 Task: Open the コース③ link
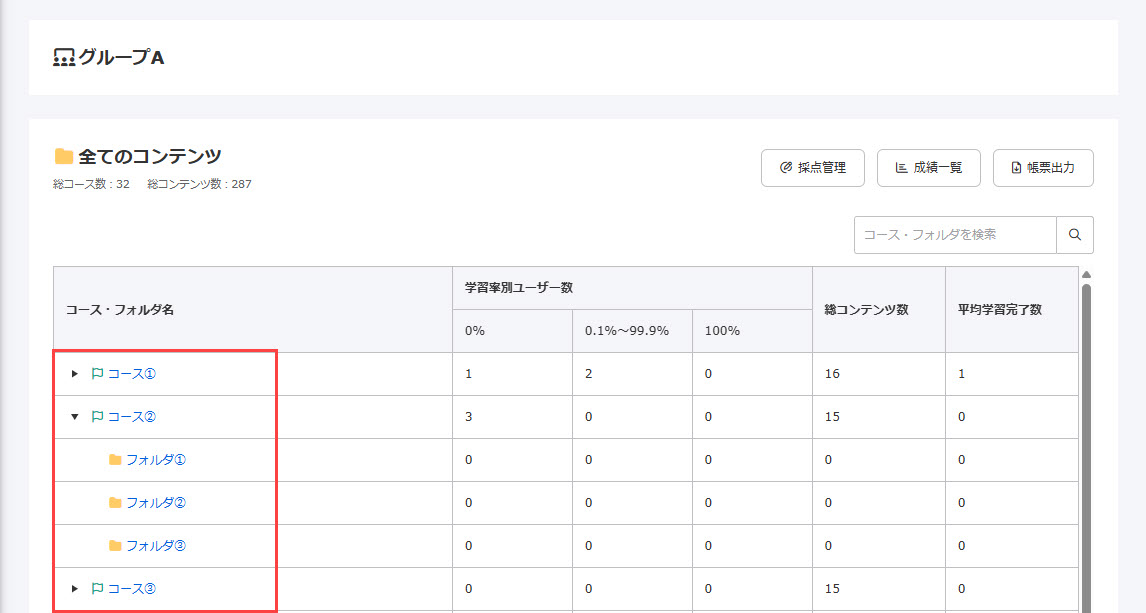132,589
